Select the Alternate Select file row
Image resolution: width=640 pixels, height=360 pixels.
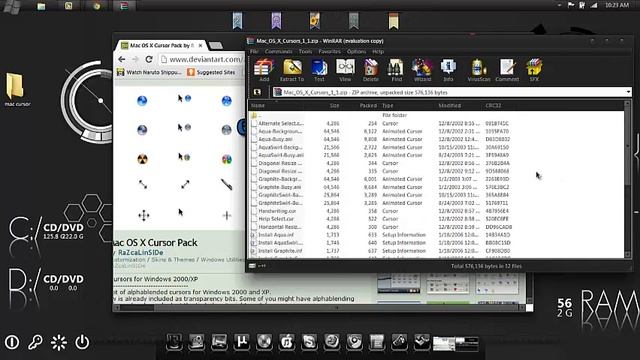pos(437,123)
